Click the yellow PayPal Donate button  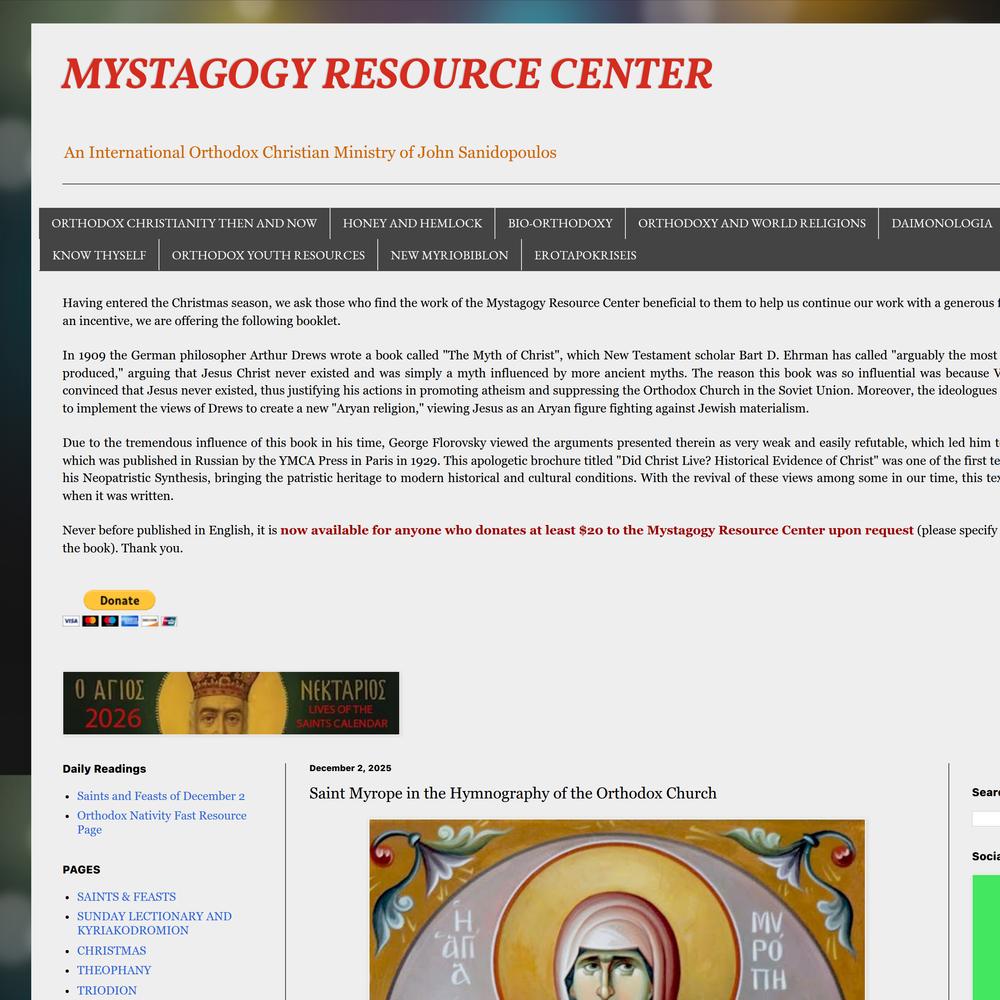[x=119, y=600]
